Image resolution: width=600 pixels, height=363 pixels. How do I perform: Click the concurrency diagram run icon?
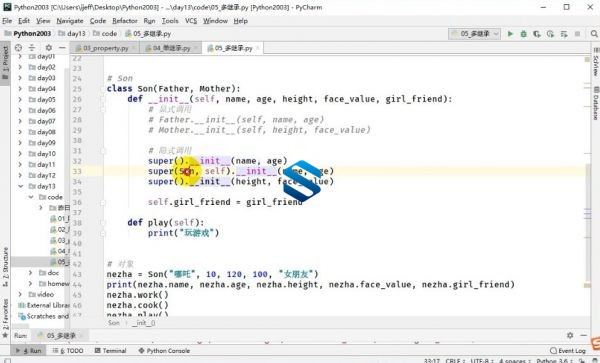click(564, 34)
